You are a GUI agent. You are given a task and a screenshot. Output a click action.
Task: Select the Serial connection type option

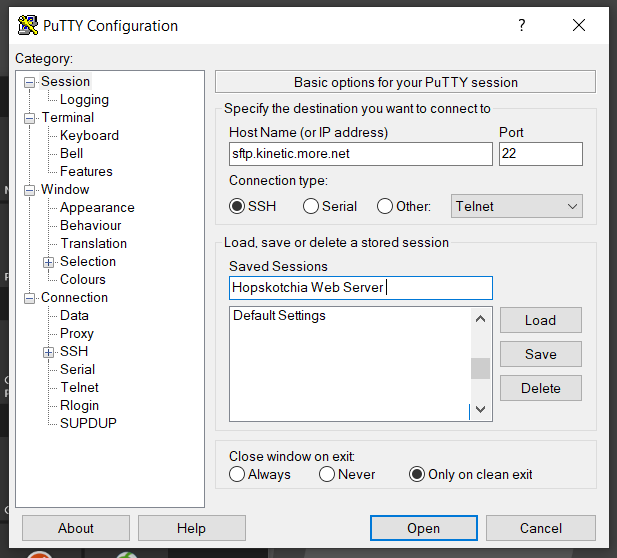(x=311, y=206)
